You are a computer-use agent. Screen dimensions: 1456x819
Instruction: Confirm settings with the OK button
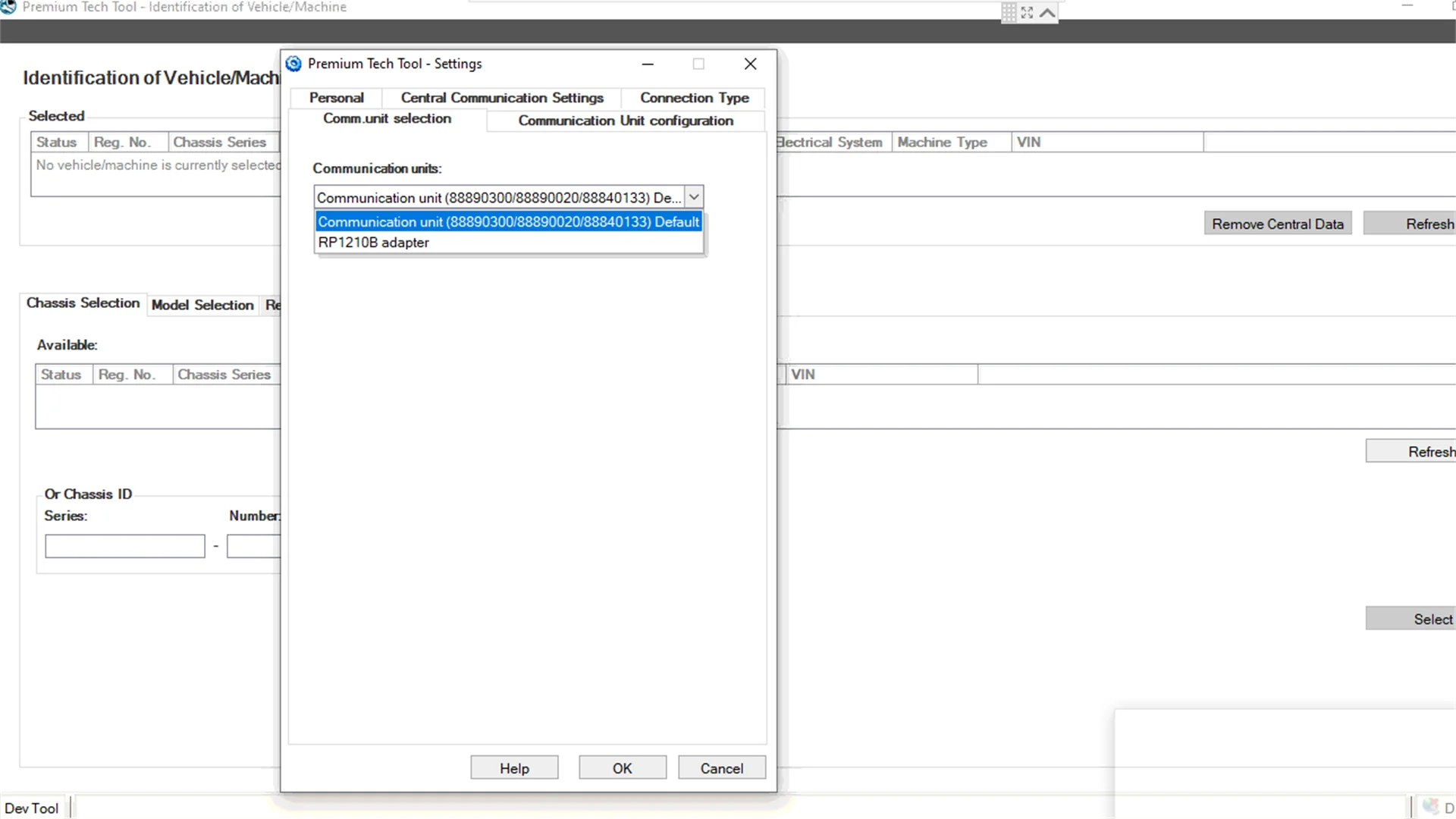click(623, 768)
